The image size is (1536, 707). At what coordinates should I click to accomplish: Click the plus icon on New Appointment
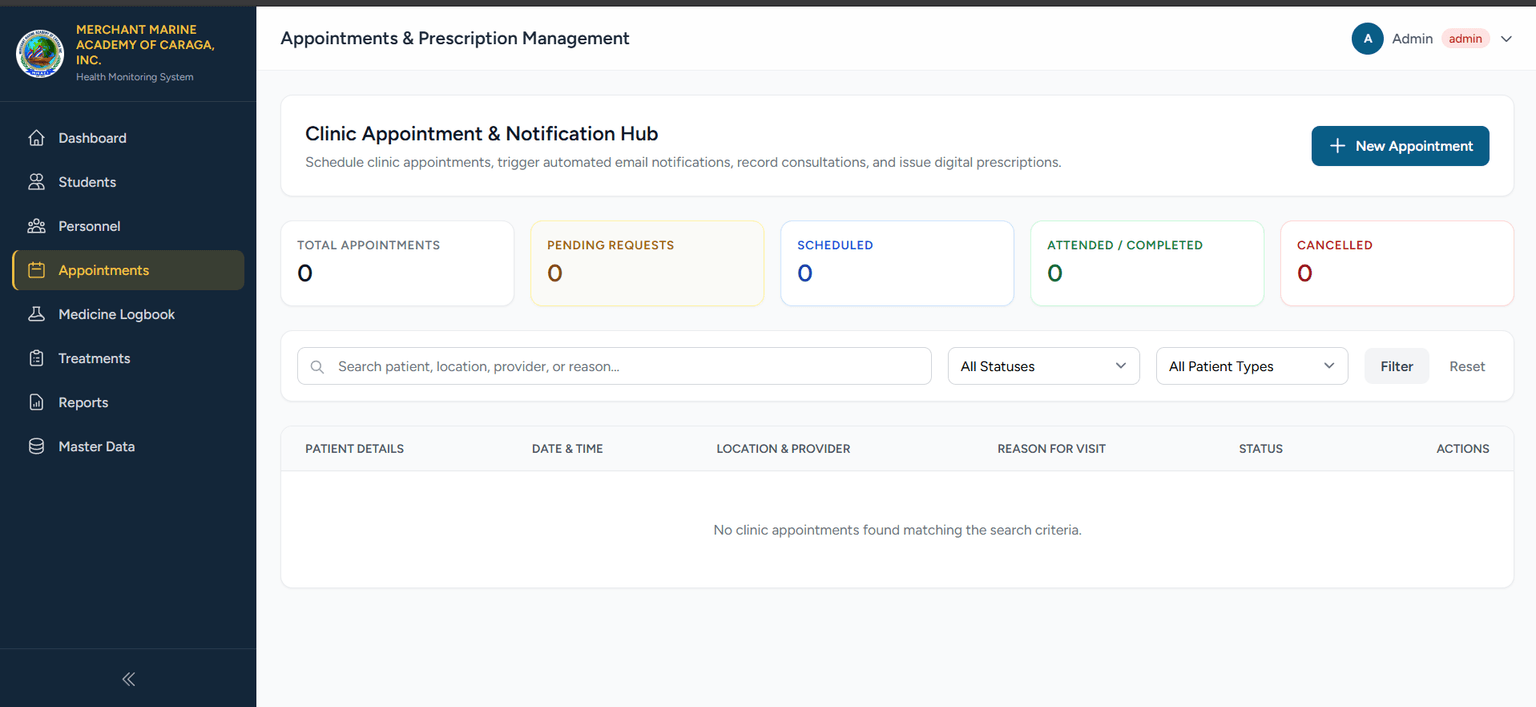pyautogui.click(x=1337, y=146)
